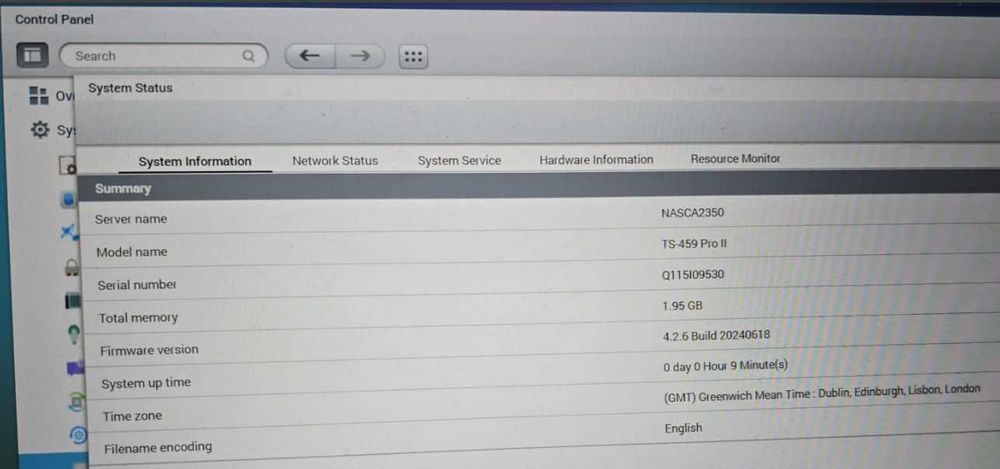
Task: Switch to the Network Status tab
Action: tap(335, 161)
